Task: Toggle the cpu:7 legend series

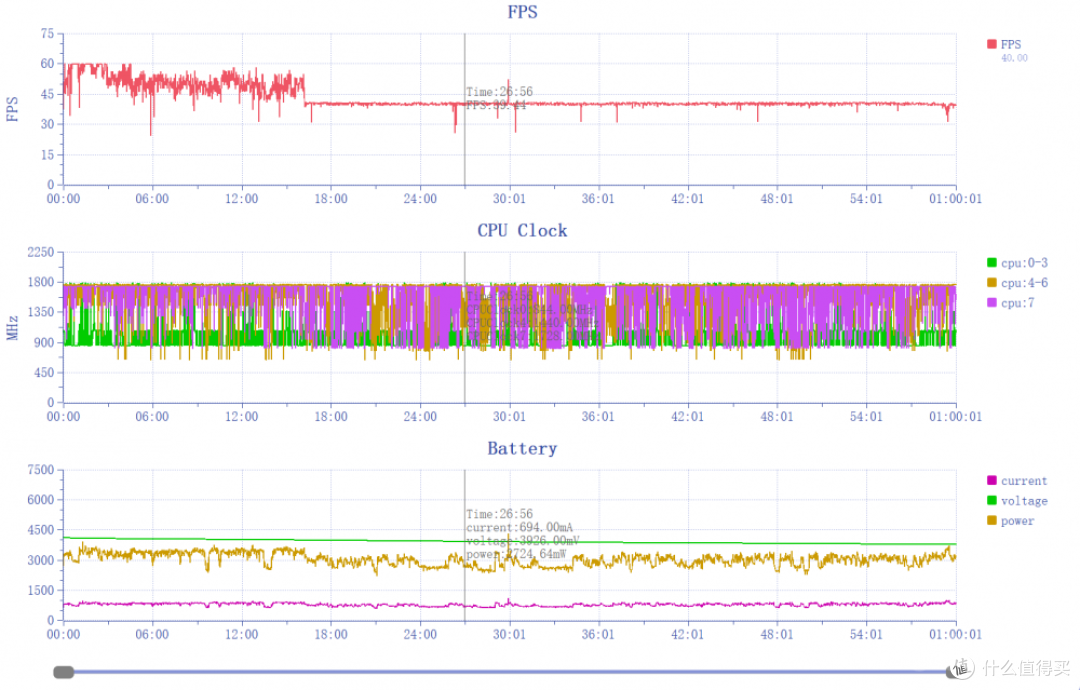Action: tap(1010, 302)
